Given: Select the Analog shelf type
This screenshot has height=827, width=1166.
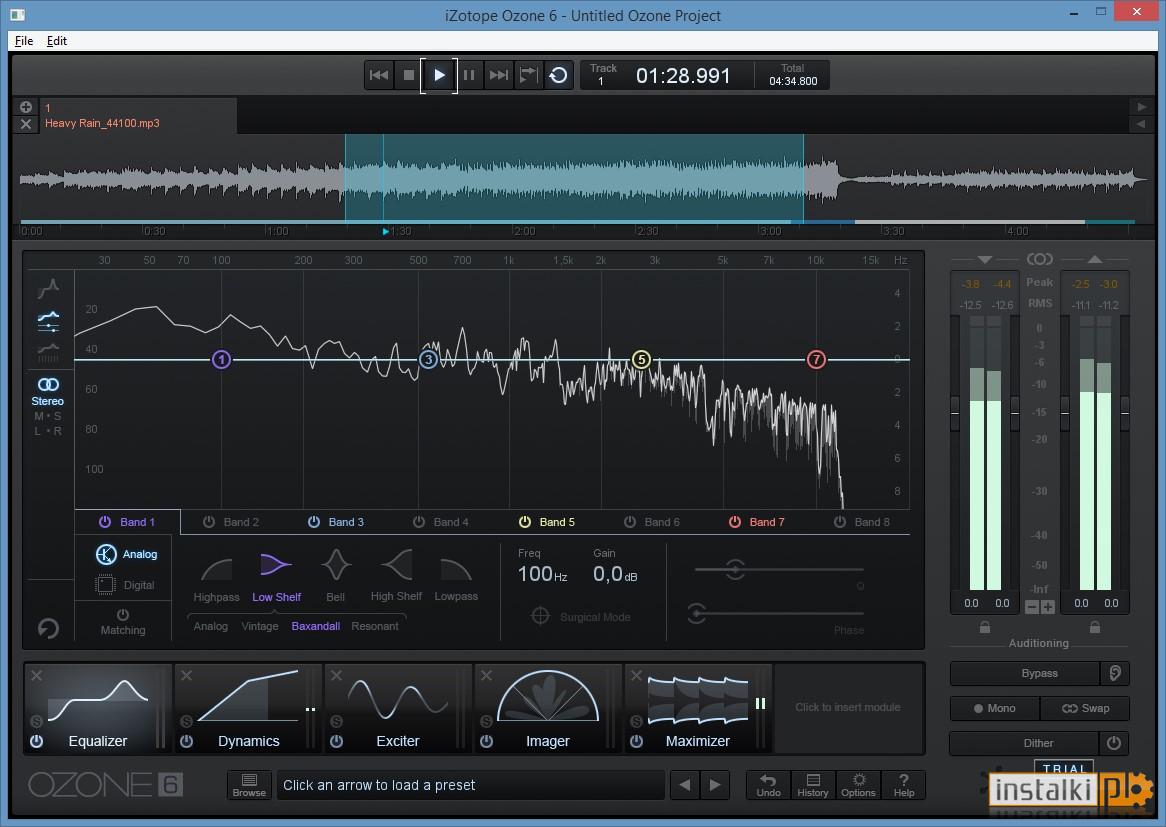Looking at the screenshot, I should (210, 626).
